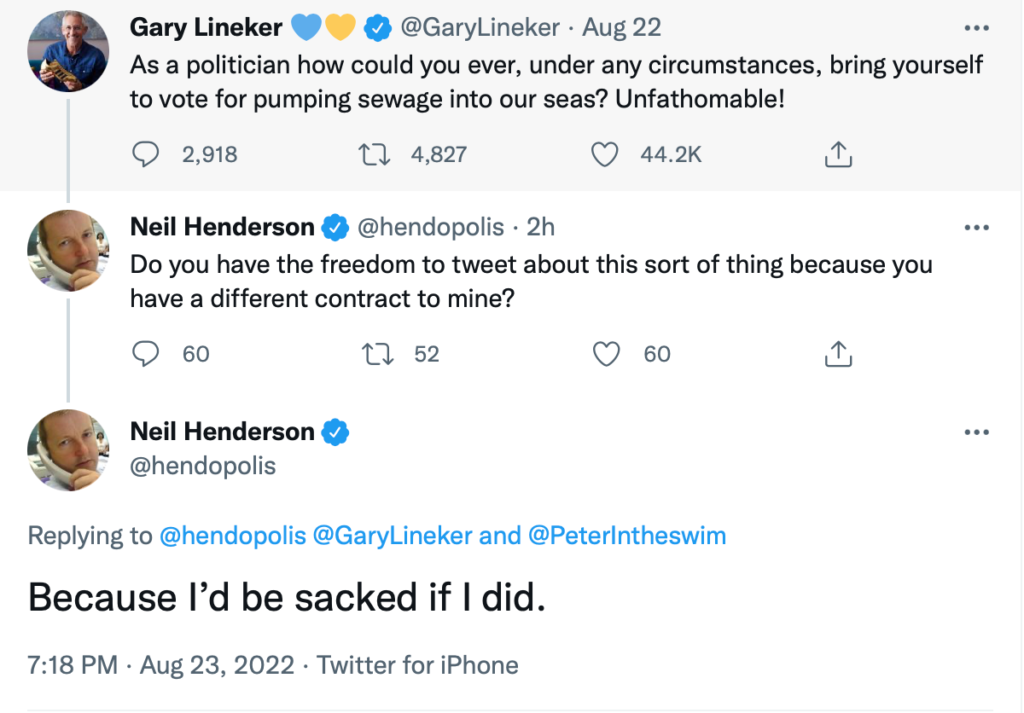Open Neil Henderson's avatar on the main tweet
This screenshot has width=1024, height=713.
click(68, 450)
